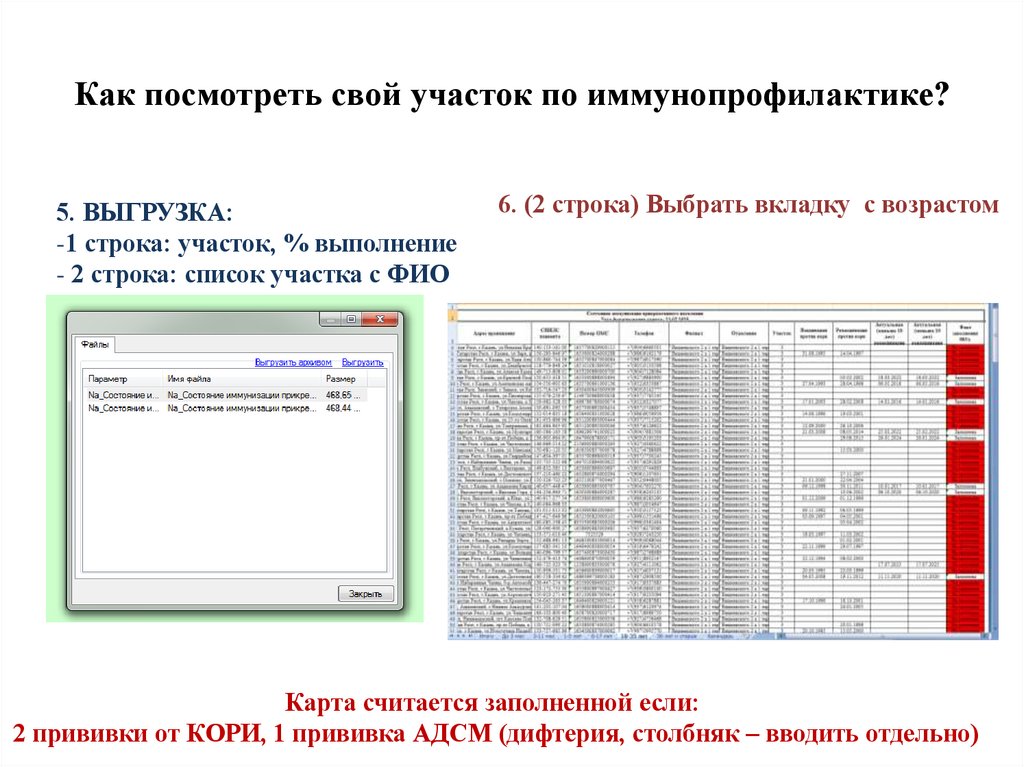
Task: Switch to the Файлы tab in the dialog
Action: [x=96, y=342]
